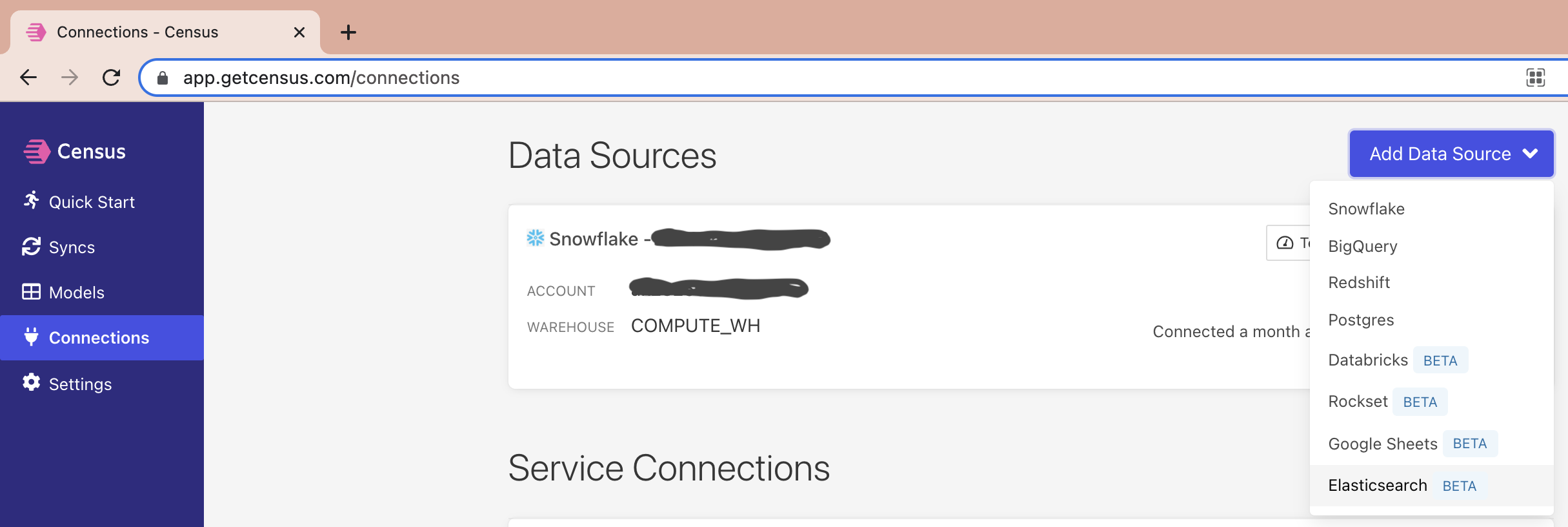This screenshot has width=1568, height=527.
Task: Click the Connections plug icon
Action: (x=31, y=337)
